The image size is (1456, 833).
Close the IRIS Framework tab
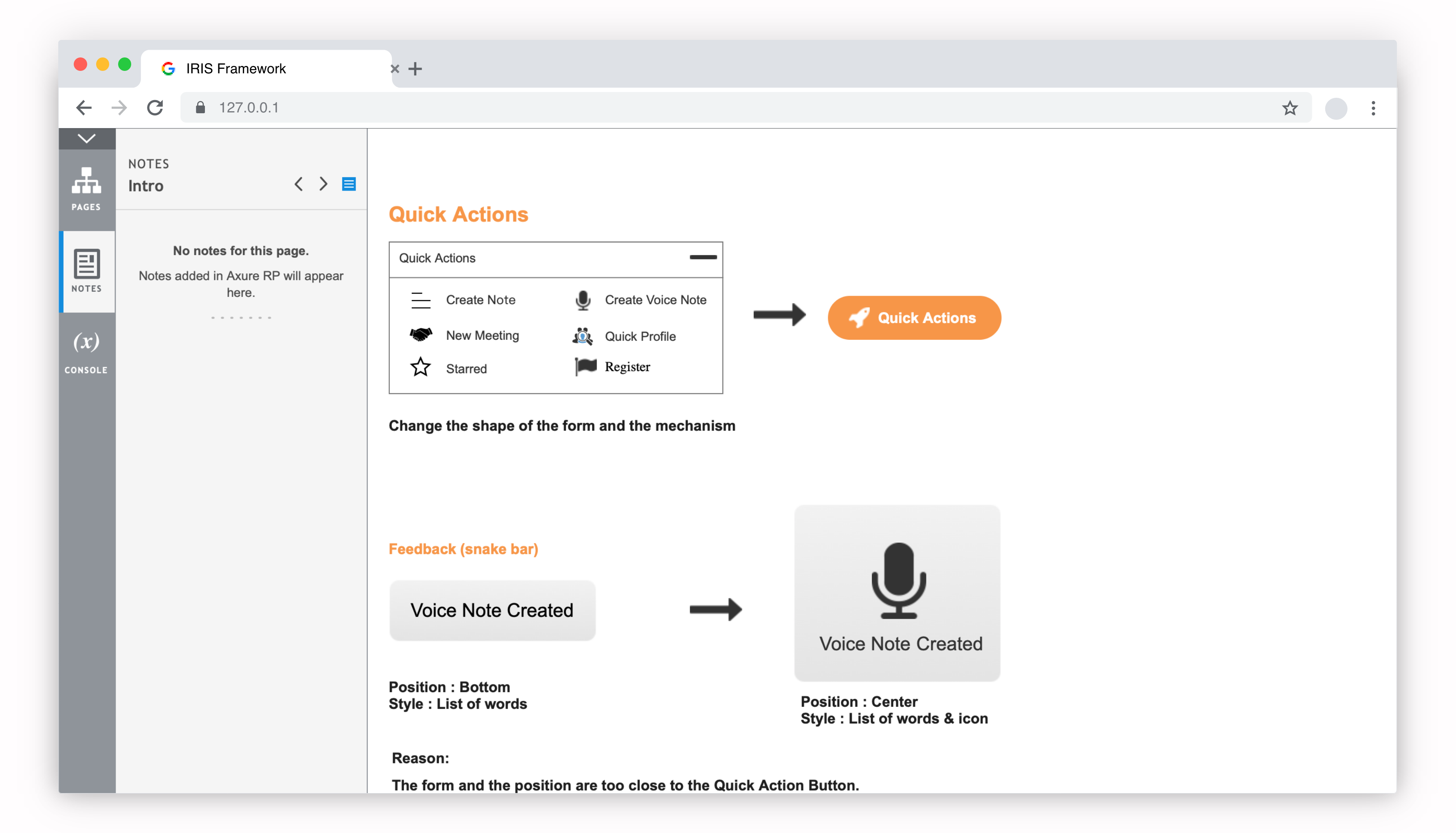pos(395,69)
